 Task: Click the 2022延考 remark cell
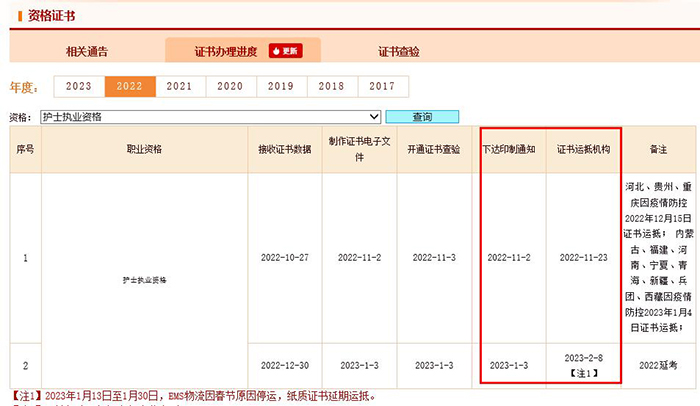[658, 365]
